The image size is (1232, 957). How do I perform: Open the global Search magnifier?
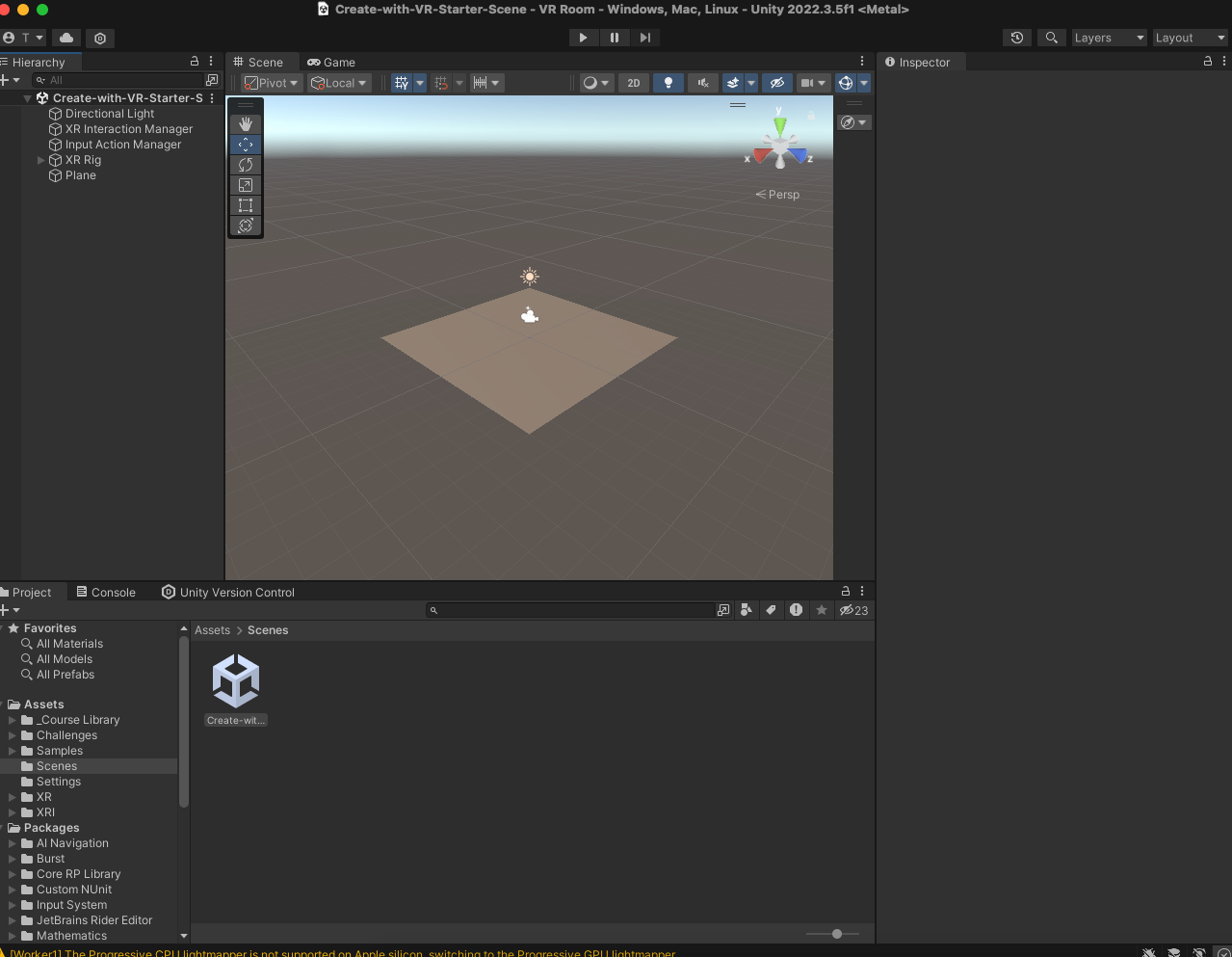(1052, 38)
